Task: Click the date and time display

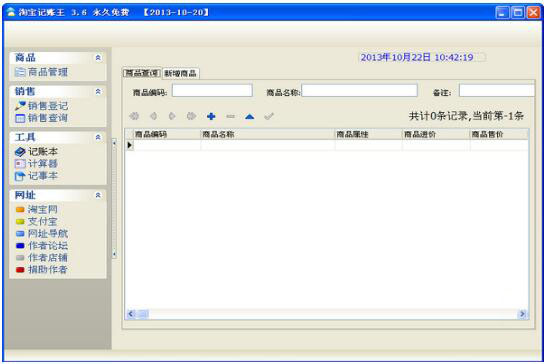Action: point(417,57)
